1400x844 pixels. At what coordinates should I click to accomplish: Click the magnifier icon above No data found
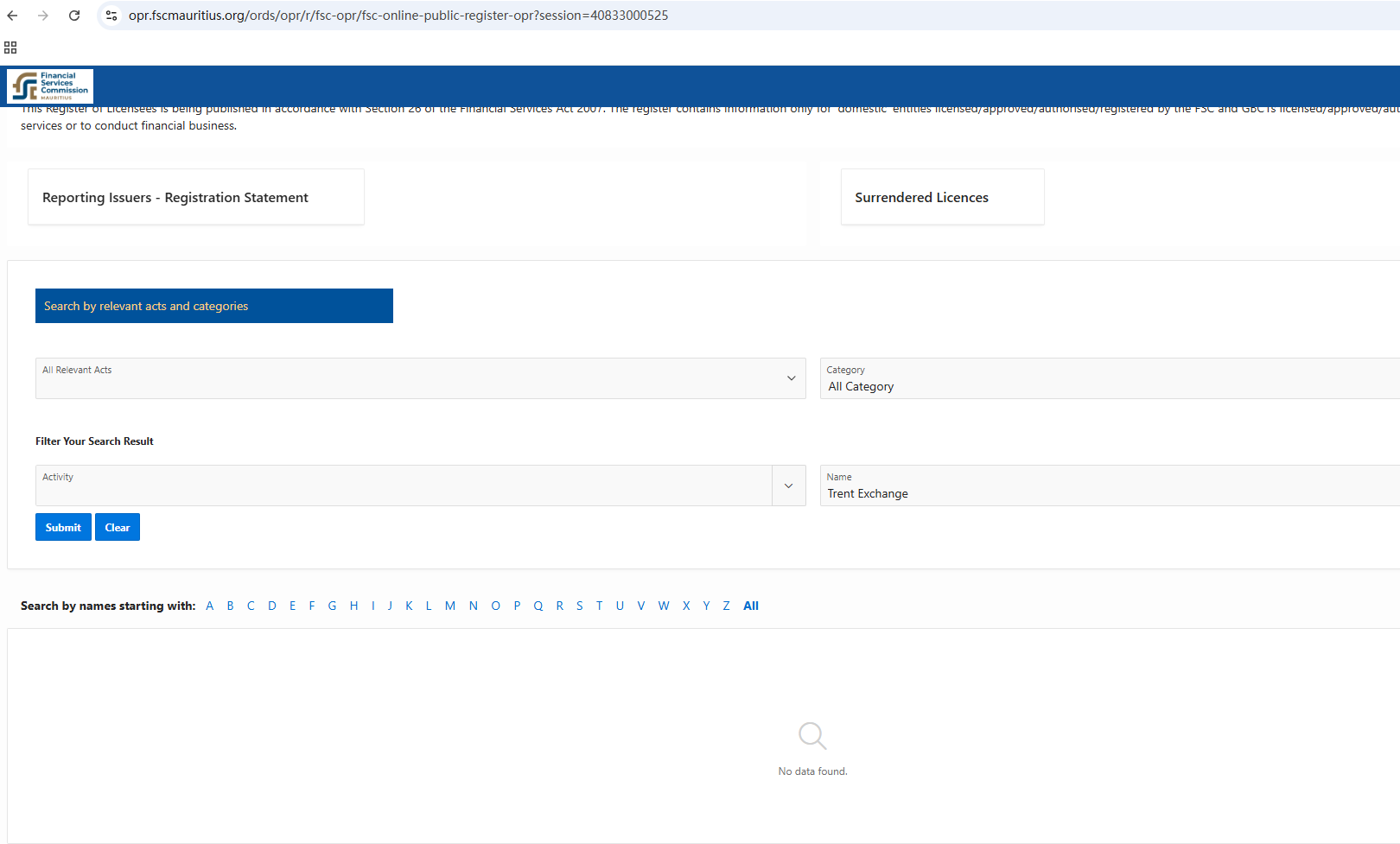pos(812,736)
